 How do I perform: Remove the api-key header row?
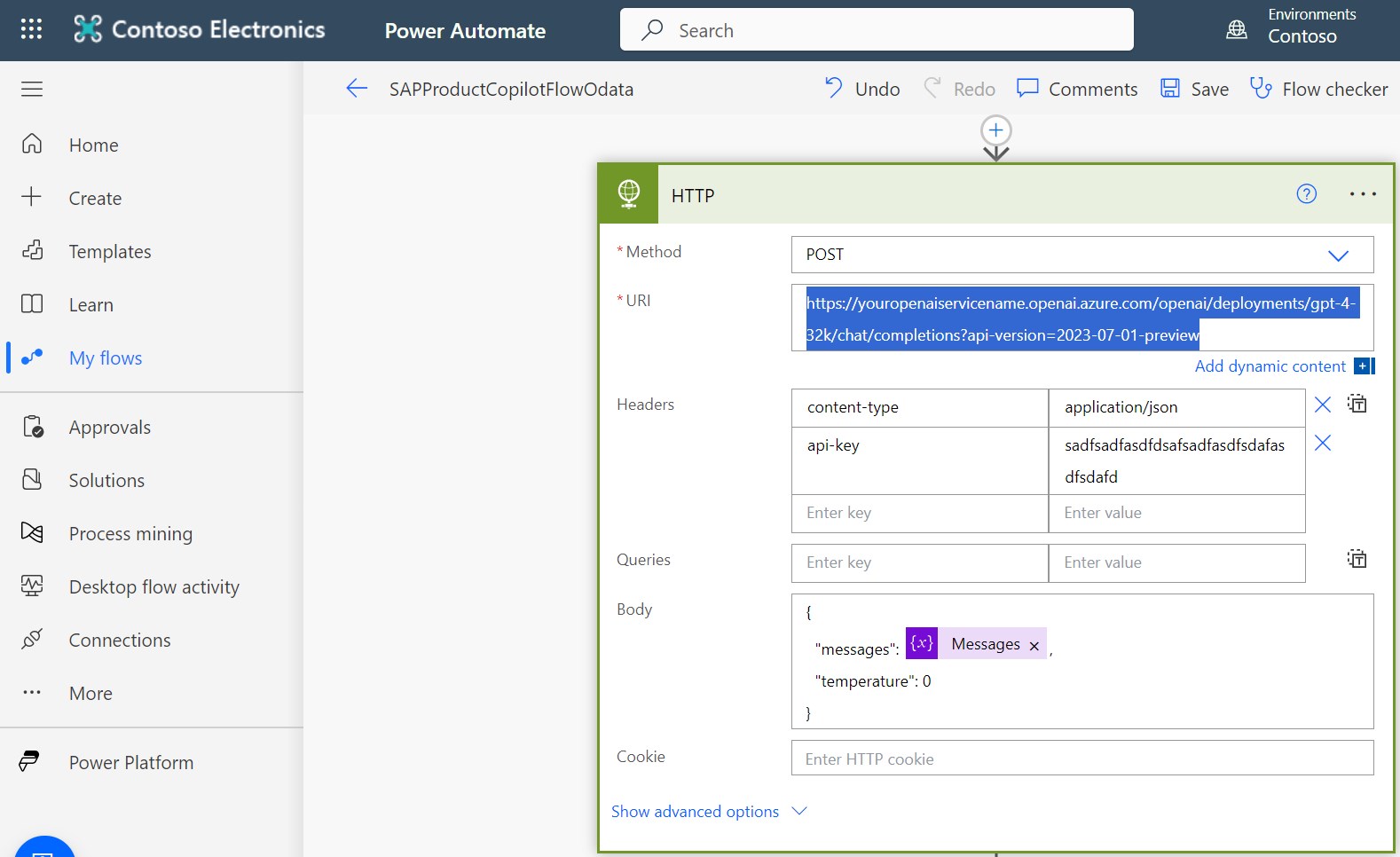pyautogui.click(x=1322, y=443)
